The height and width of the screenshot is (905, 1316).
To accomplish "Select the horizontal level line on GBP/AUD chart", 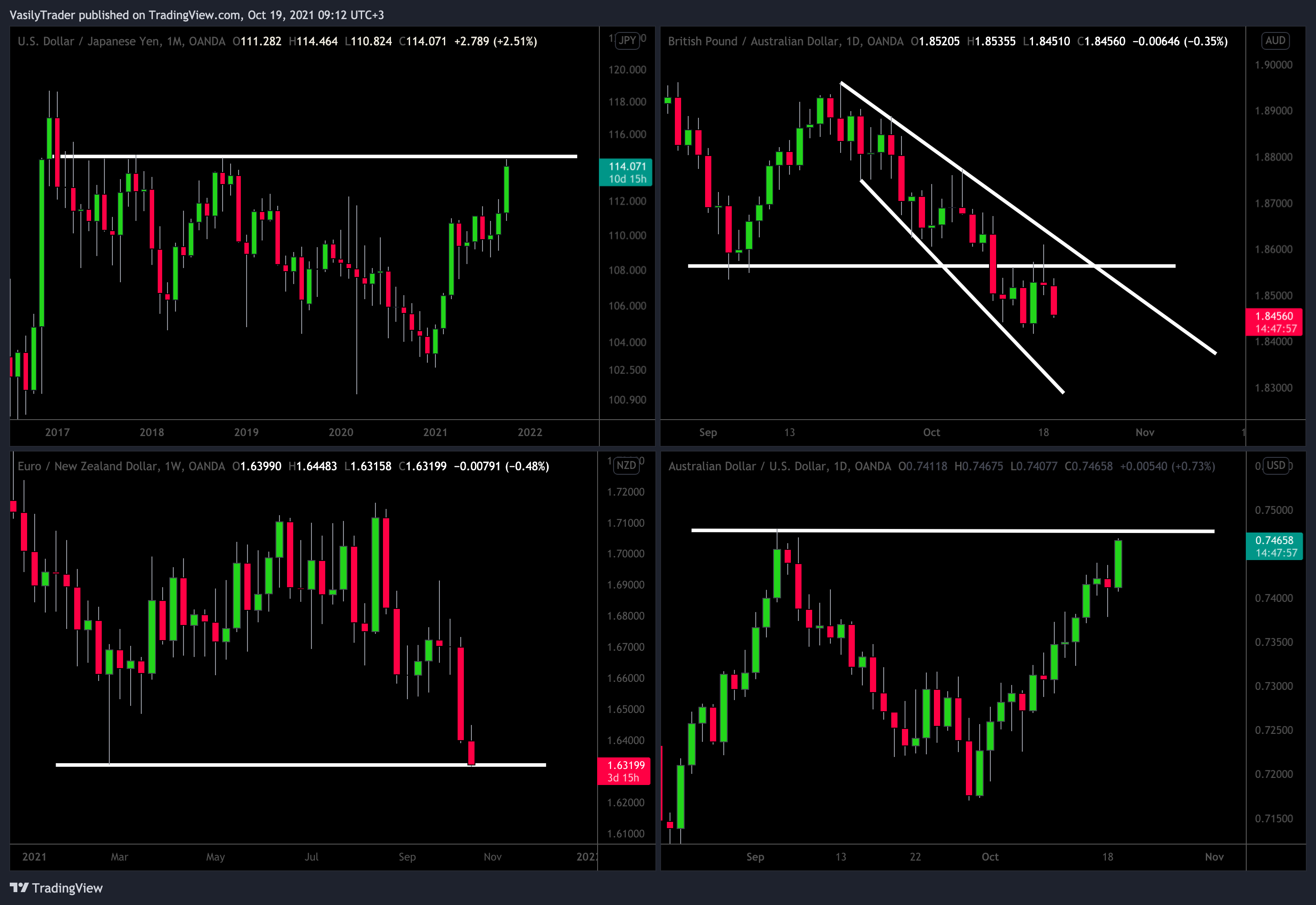I will click(x=932, y=265).
